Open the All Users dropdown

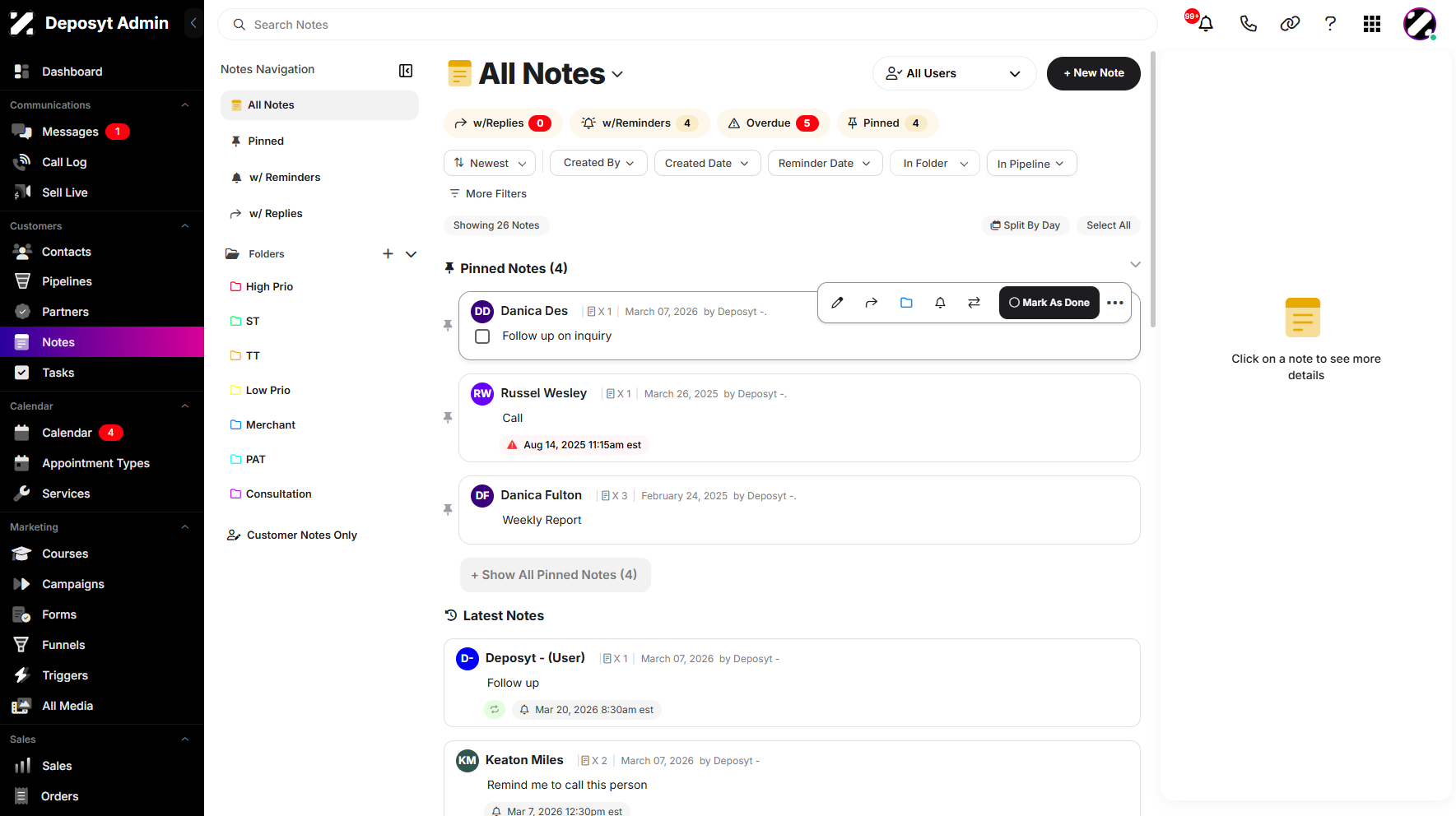coord(954,73)
